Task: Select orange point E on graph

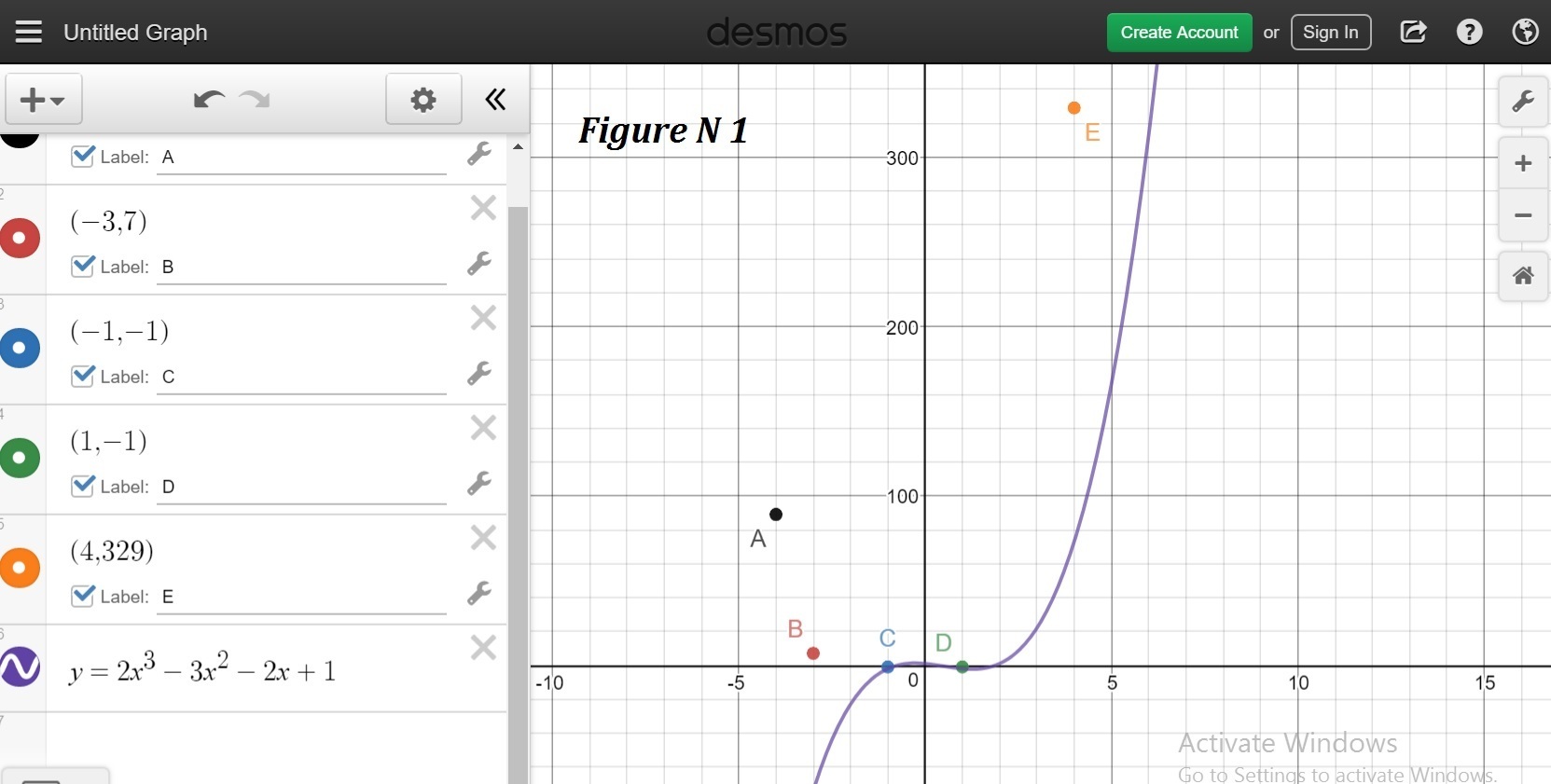Action: (1074, 108)
